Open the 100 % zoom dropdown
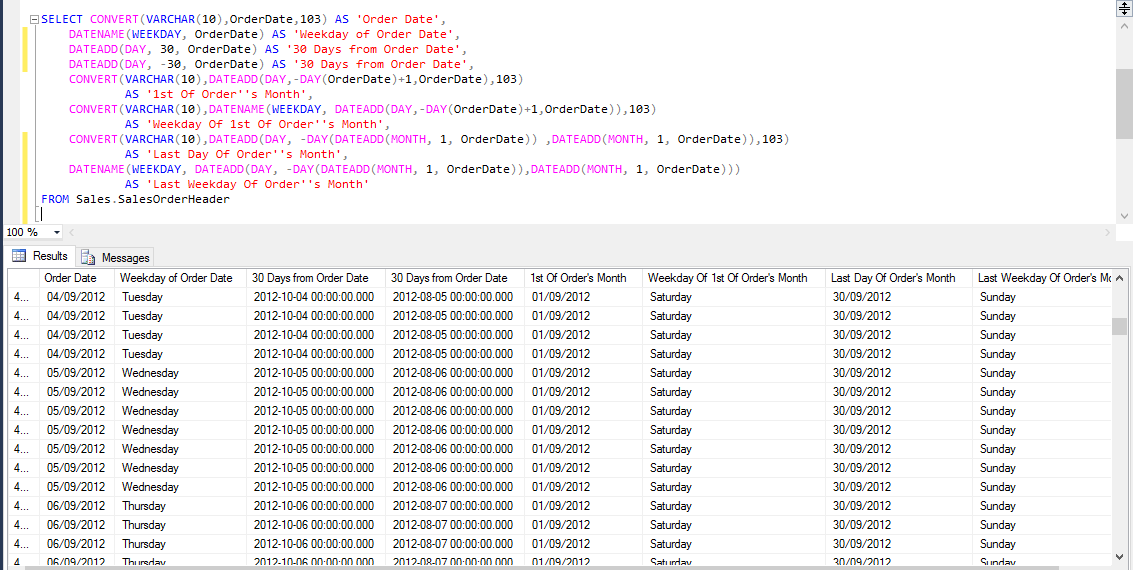The width and height of the screenshot is (1133, 570). pos(57,233)
